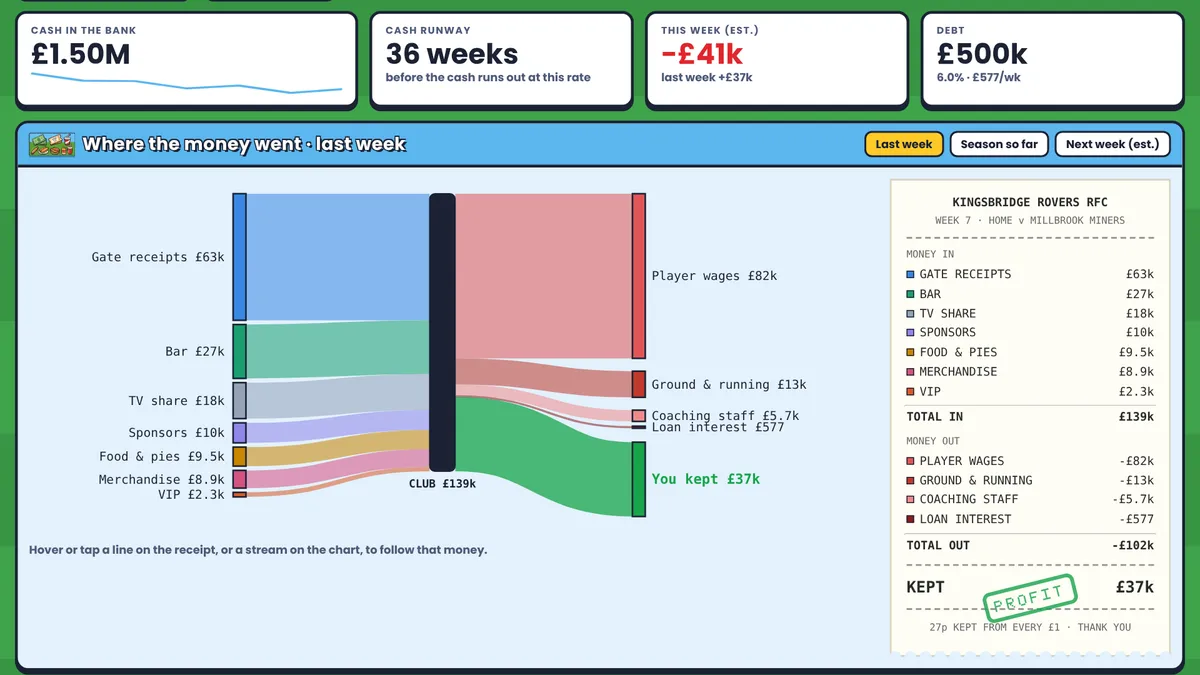Click the Player wages flow stream

[543, 276]
